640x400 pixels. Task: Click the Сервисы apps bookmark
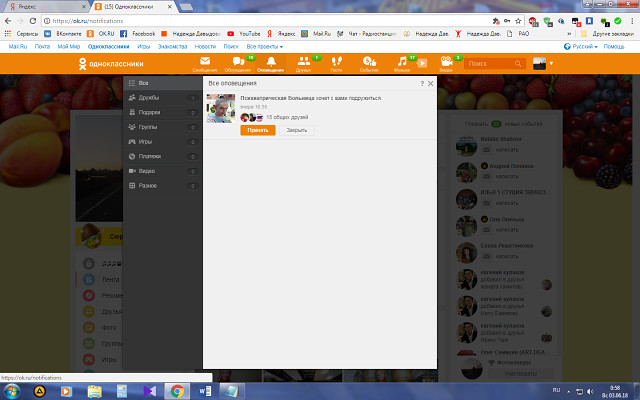[21, 34]
